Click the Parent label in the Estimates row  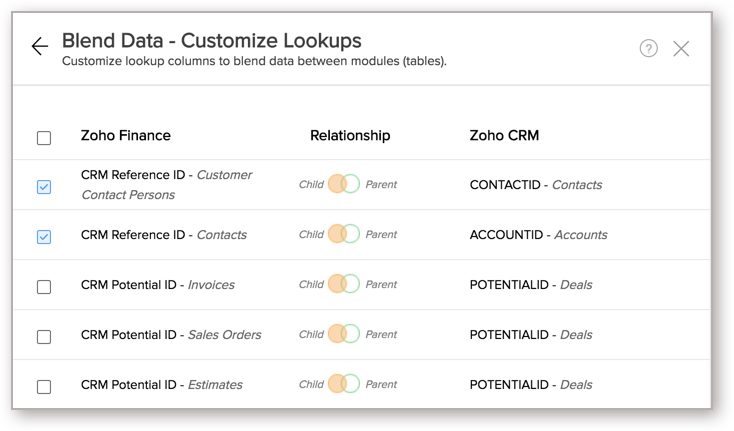[x=381, y=385]
